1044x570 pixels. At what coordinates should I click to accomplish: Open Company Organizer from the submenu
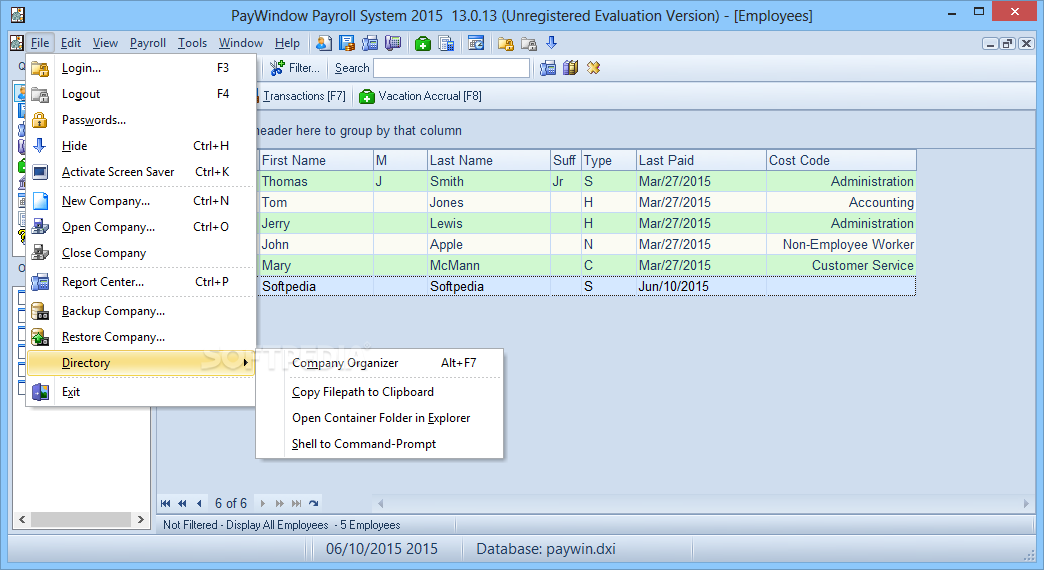(380, 363)
